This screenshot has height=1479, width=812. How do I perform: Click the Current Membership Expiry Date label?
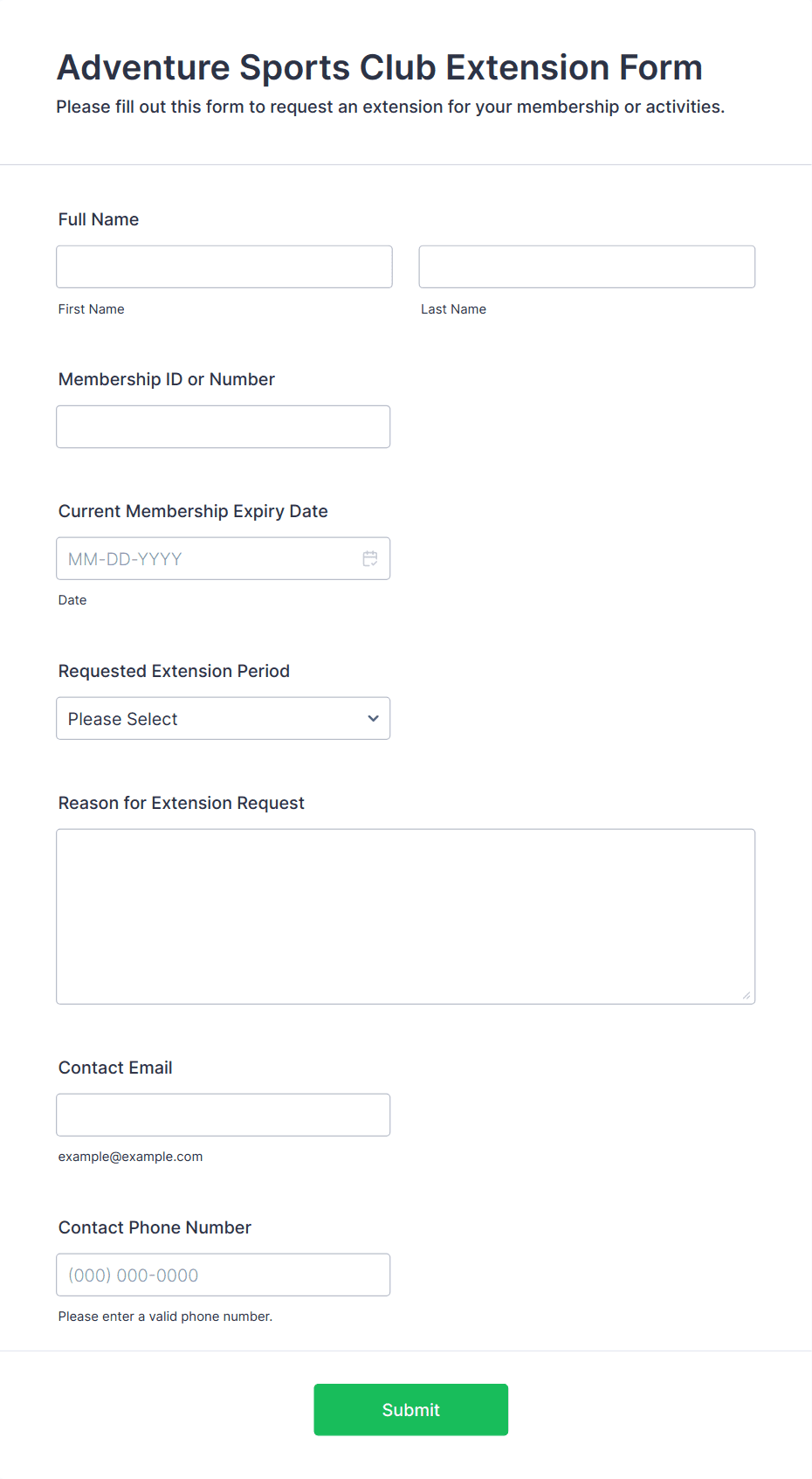point(193,511)
